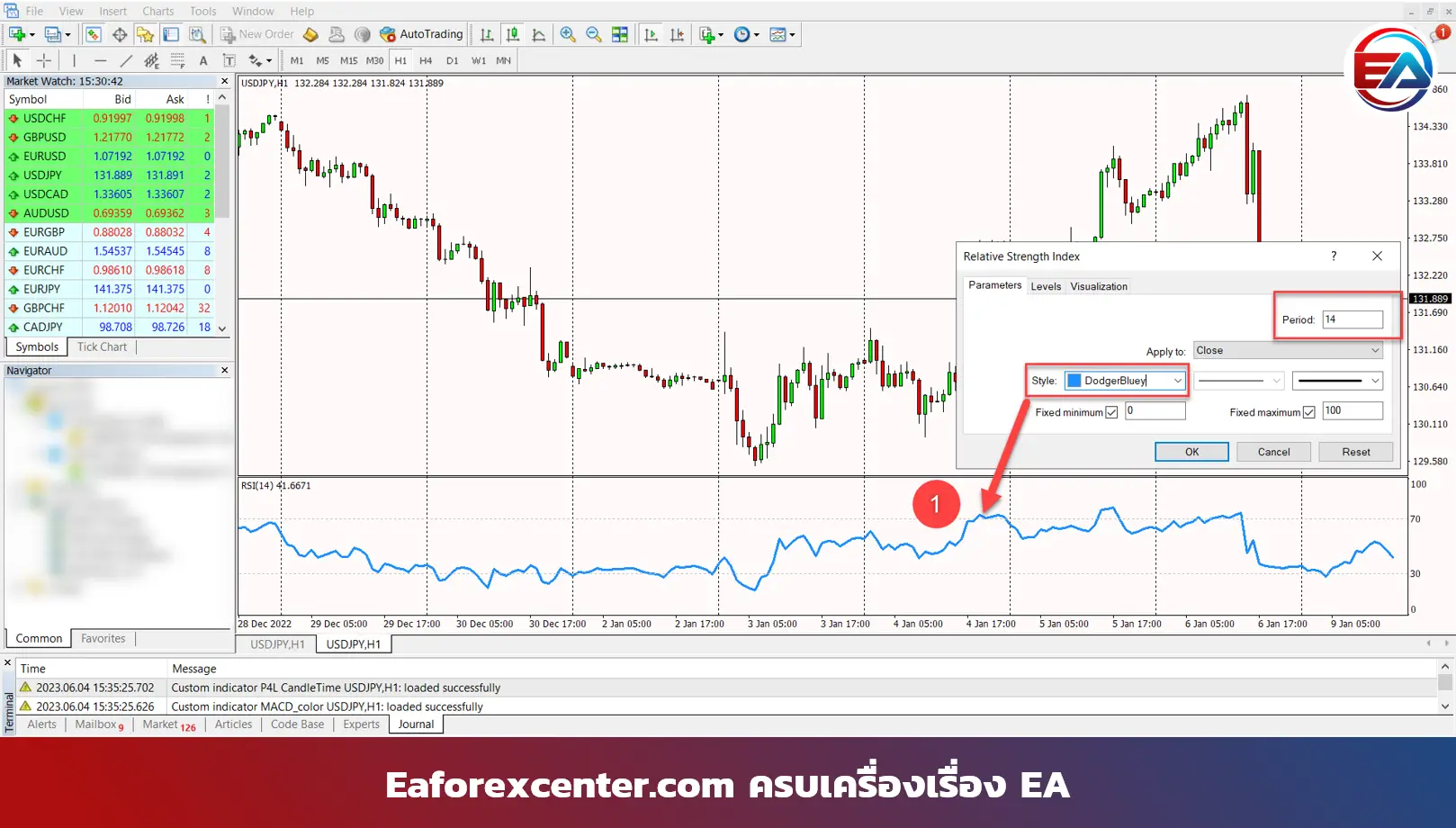Select the text label tool
The image size is (1456, 828).
(203, 60)
